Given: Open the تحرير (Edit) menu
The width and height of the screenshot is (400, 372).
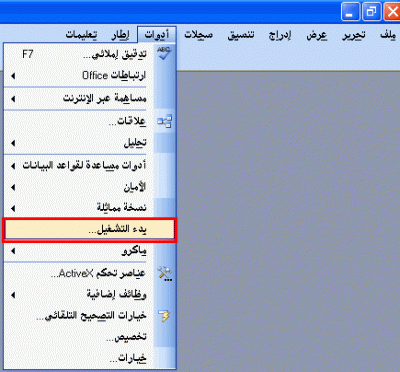Looking at the screenshot, I should coord(354,35).
